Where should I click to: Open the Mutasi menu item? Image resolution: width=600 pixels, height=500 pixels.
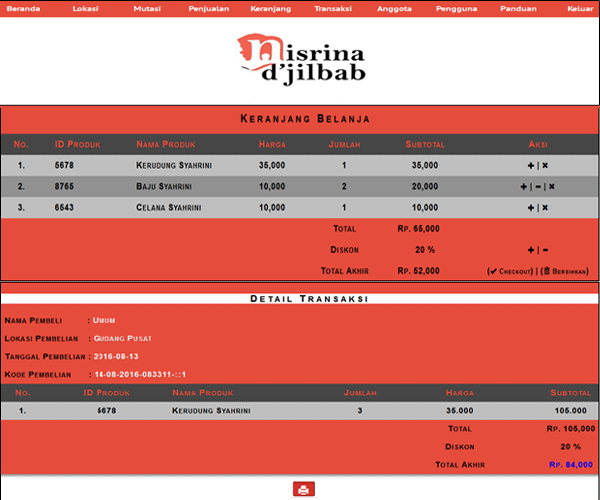(147, 8)
